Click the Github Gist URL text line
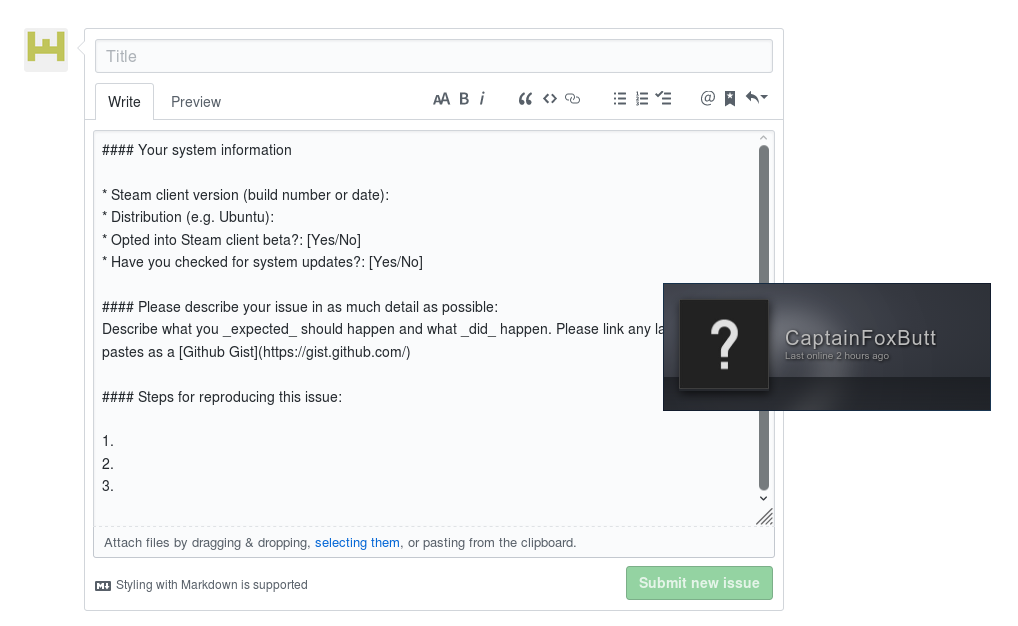 [x=256, y=352]
